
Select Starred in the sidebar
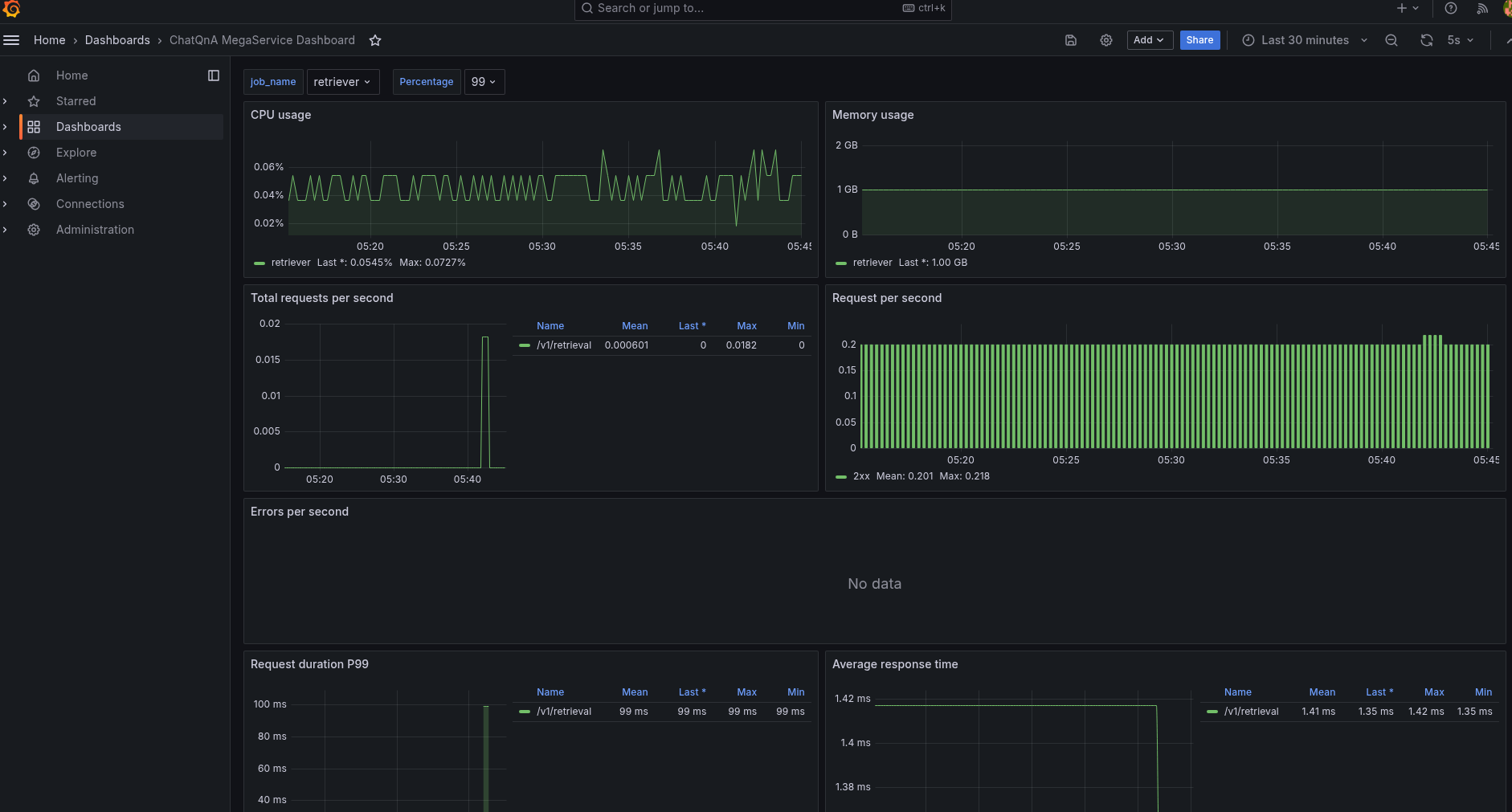[x=76, y=101]
